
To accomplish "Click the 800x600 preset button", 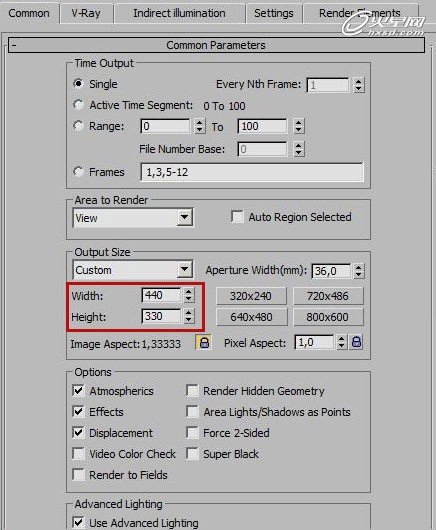I will coord(328,317).
